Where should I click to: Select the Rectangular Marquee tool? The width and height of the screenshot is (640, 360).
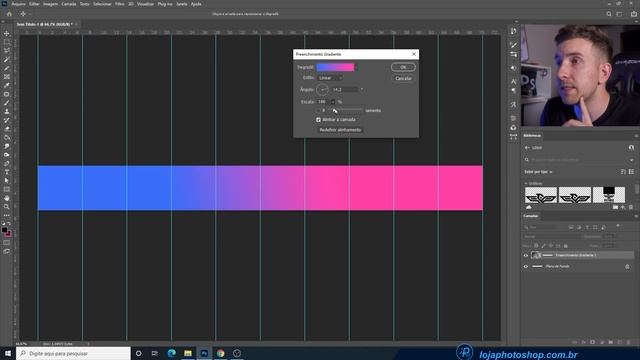point(7,42)
